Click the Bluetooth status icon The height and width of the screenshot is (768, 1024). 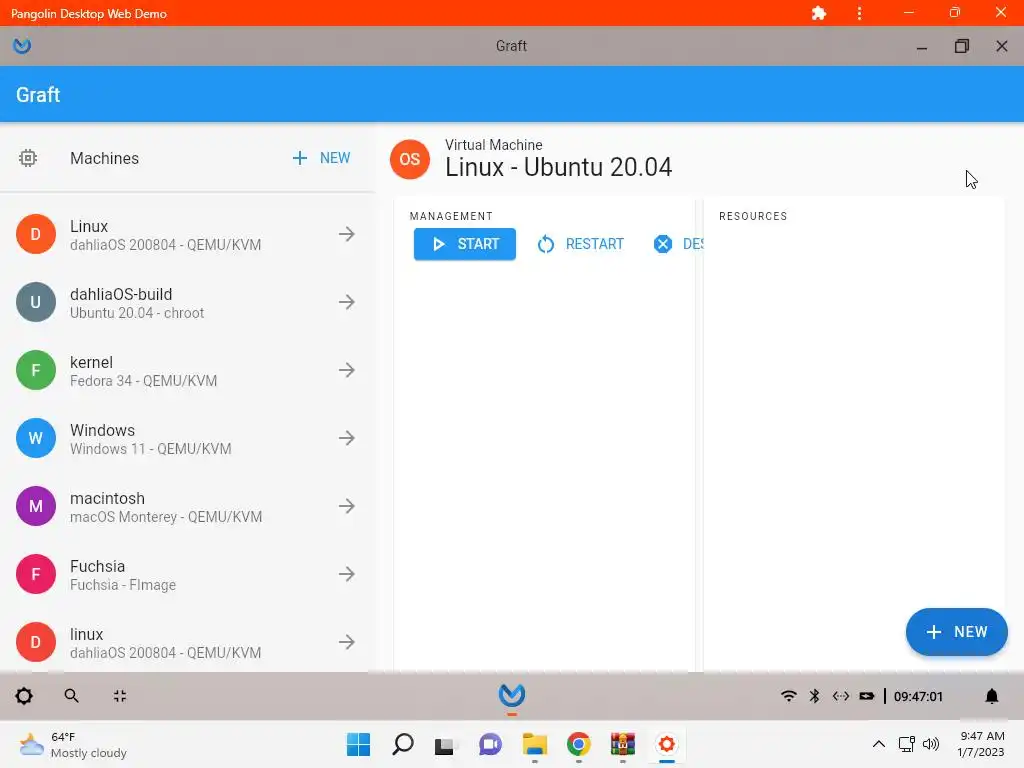pyautogui.click(x=814, y=696)
